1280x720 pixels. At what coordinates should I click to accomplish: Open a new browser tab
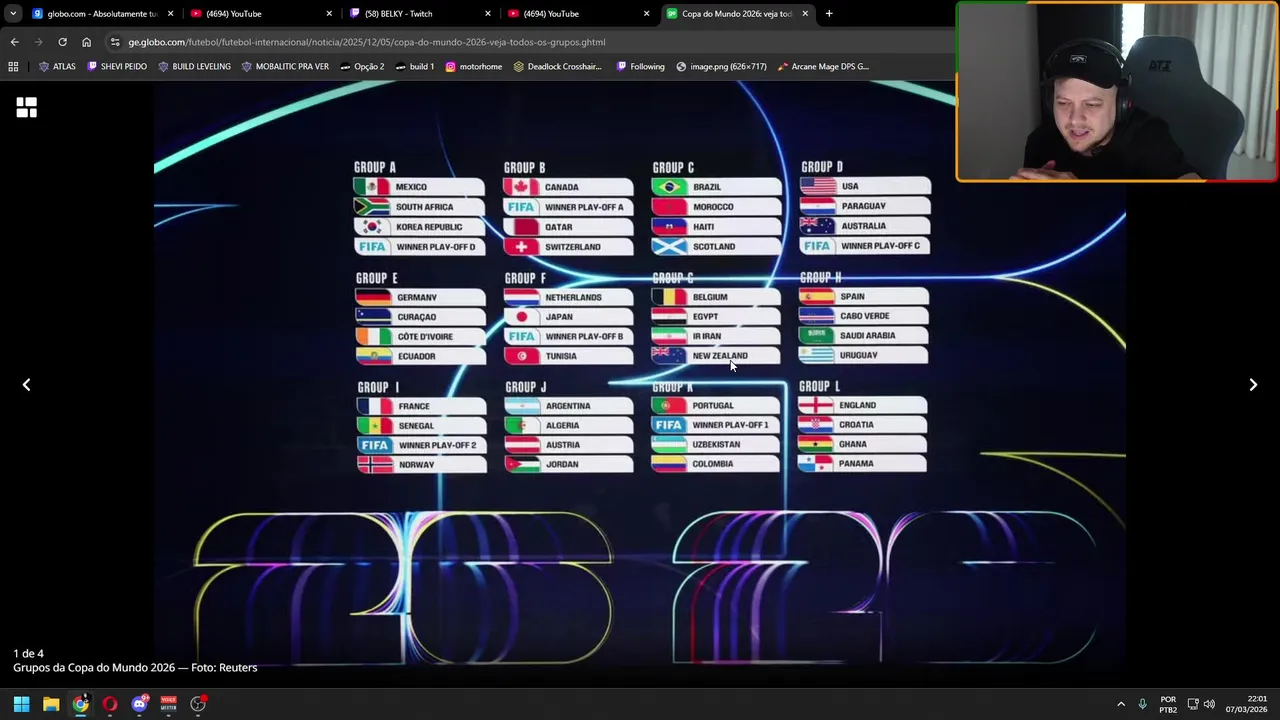click(829, 14)
